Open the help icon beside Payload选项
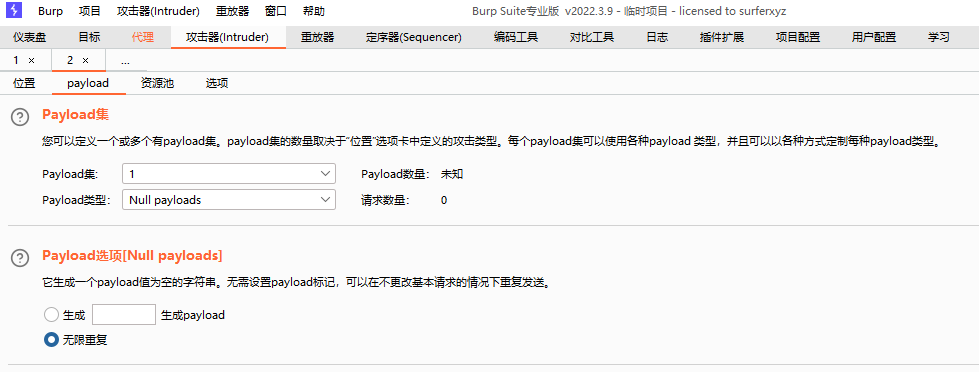The width and height of the screenshot is (979, 372). coord(20,257)
